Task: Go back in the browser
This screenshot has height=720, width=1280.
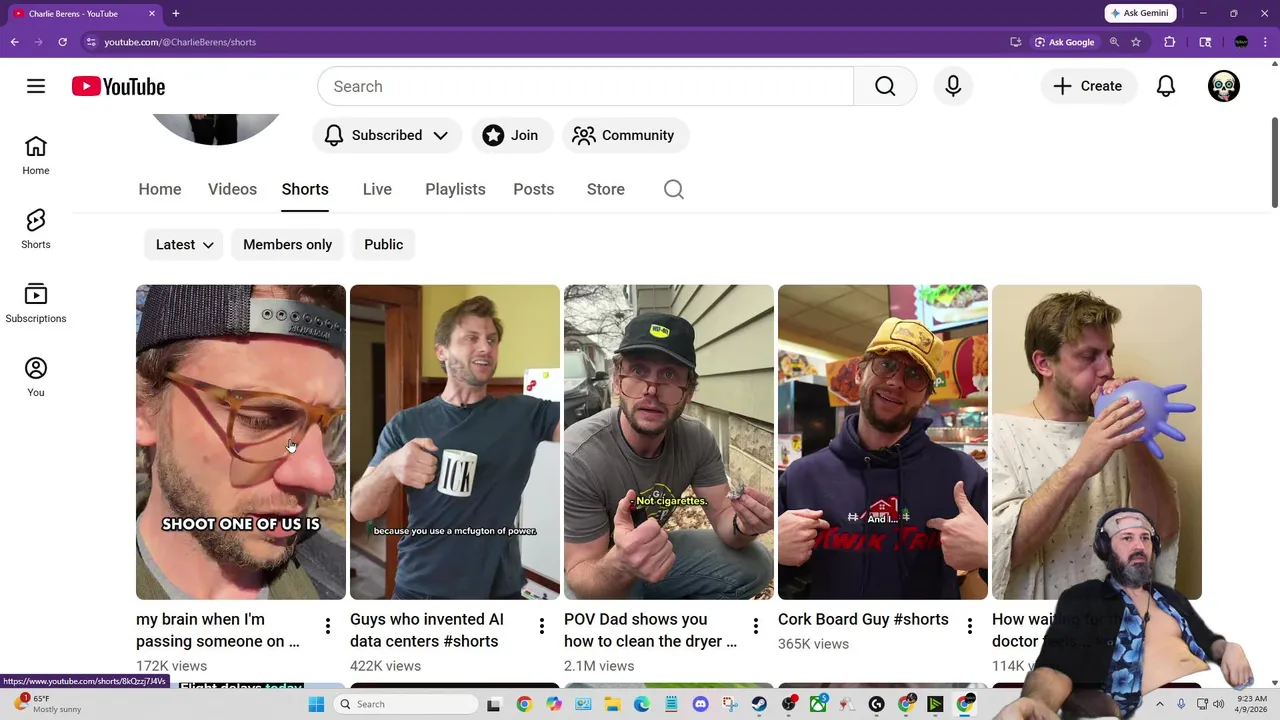Action: click(x=14, y=42)
